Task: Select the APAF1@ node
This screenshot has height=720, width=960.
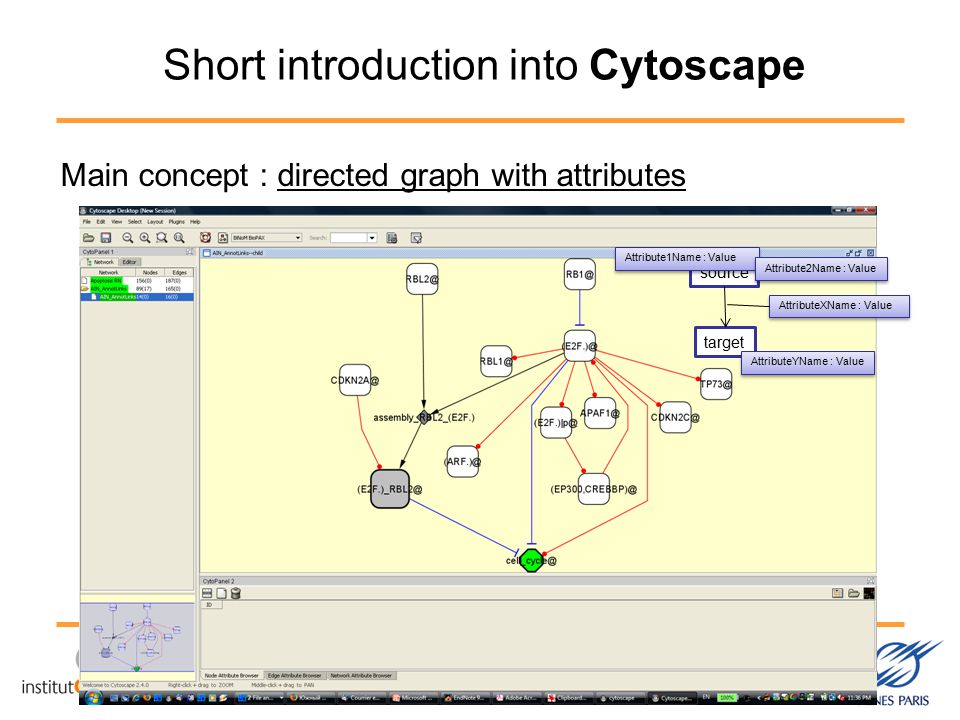Action: [x=600, y=413]
